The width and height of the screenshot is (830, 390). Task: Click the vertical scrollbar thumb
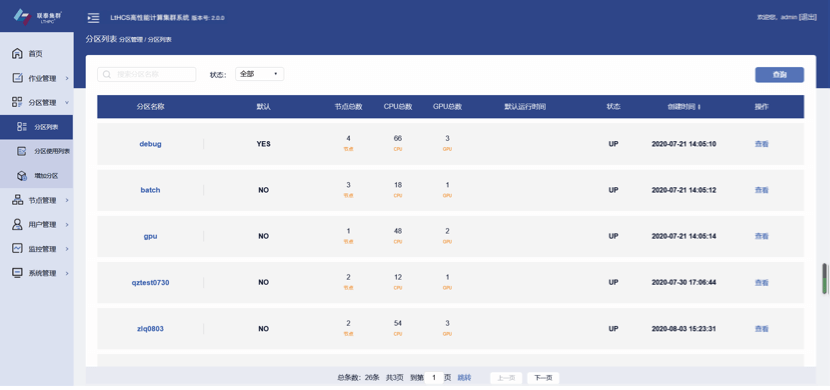(x=824, y=278)
